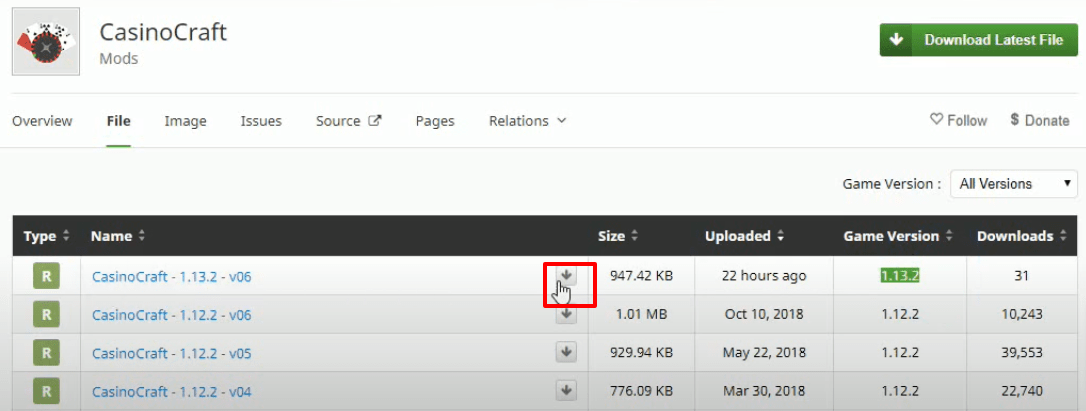Expand the Relations dropdown menu
1086x411 pixels.
click(528, 121)
